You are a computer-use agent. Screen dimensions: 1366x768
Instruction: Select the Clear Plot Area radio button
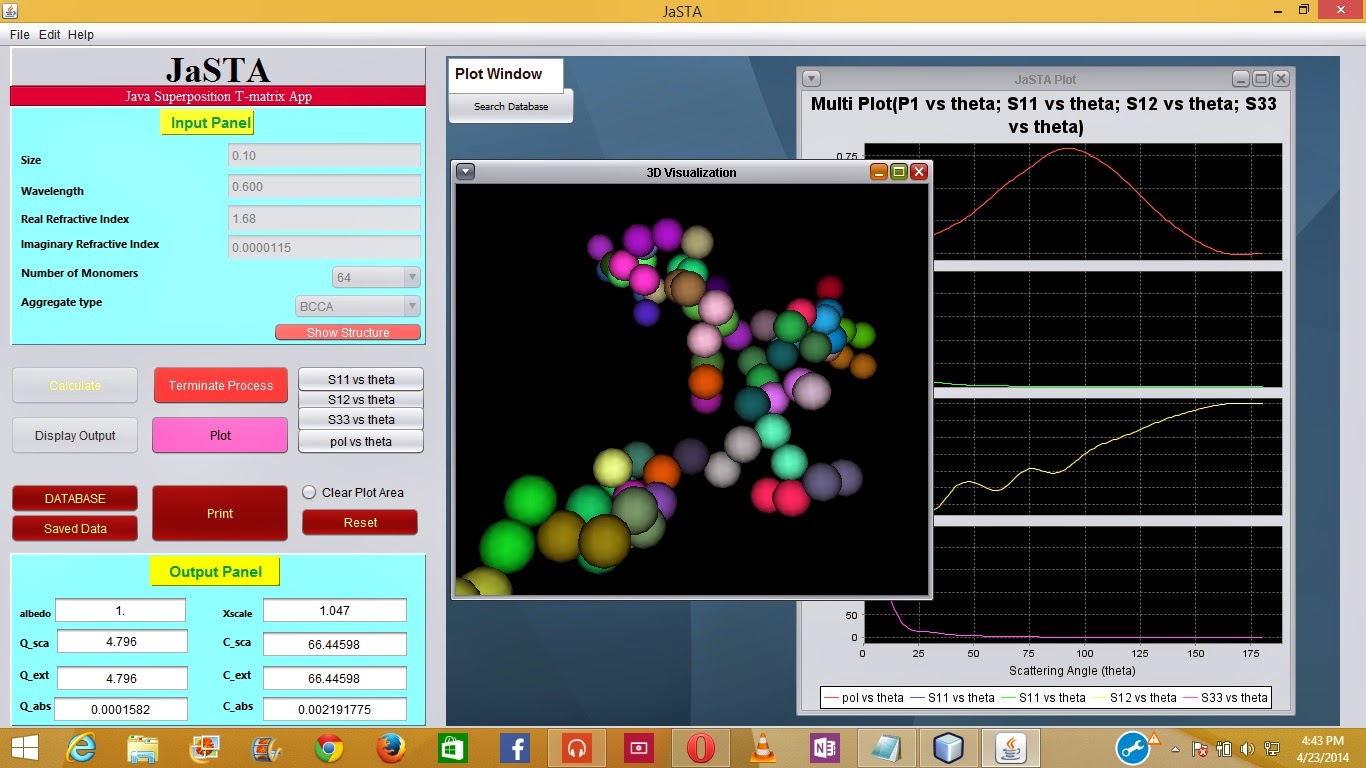tap(310, 492)
